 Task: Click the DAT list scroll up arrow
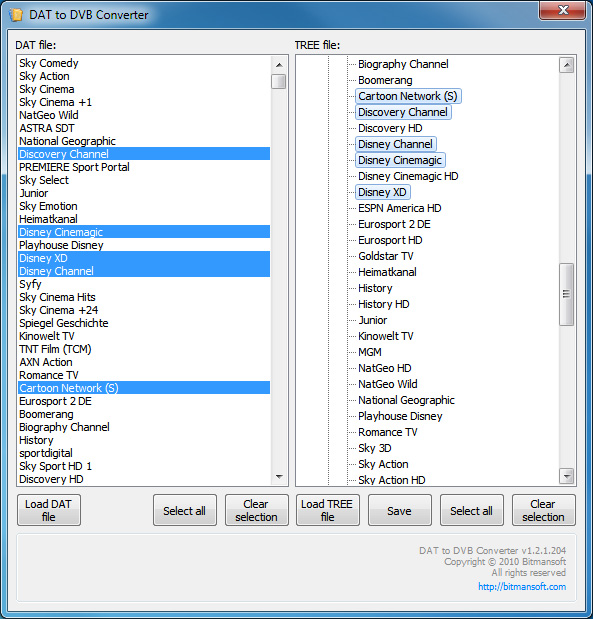[x=279, y=65]
